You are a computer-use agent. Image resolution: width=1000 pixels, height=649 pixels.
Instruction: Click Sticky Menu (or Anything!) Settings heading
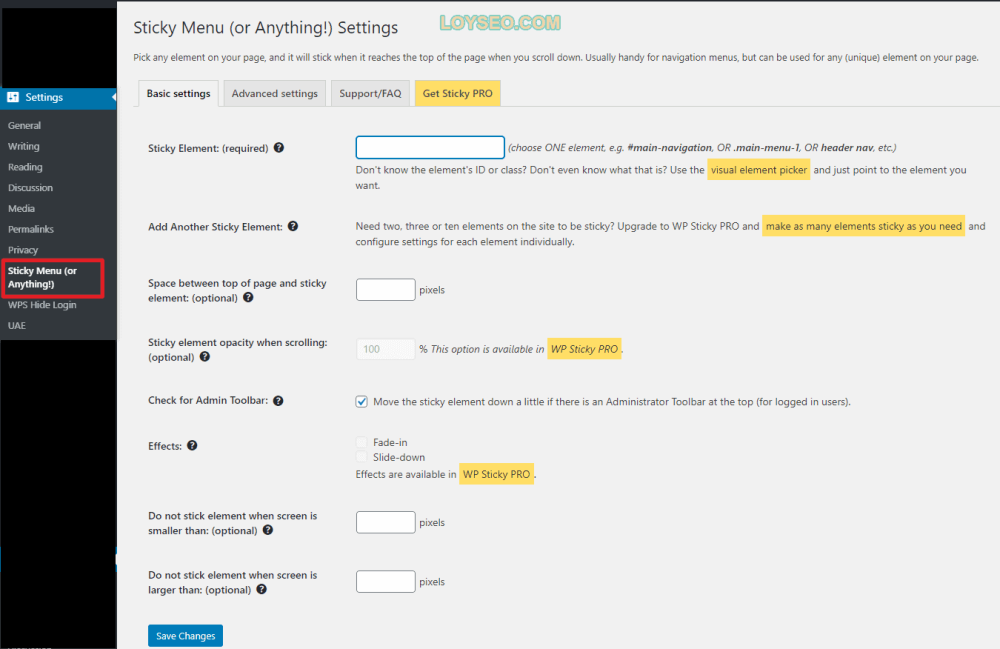tap(265, 27)
